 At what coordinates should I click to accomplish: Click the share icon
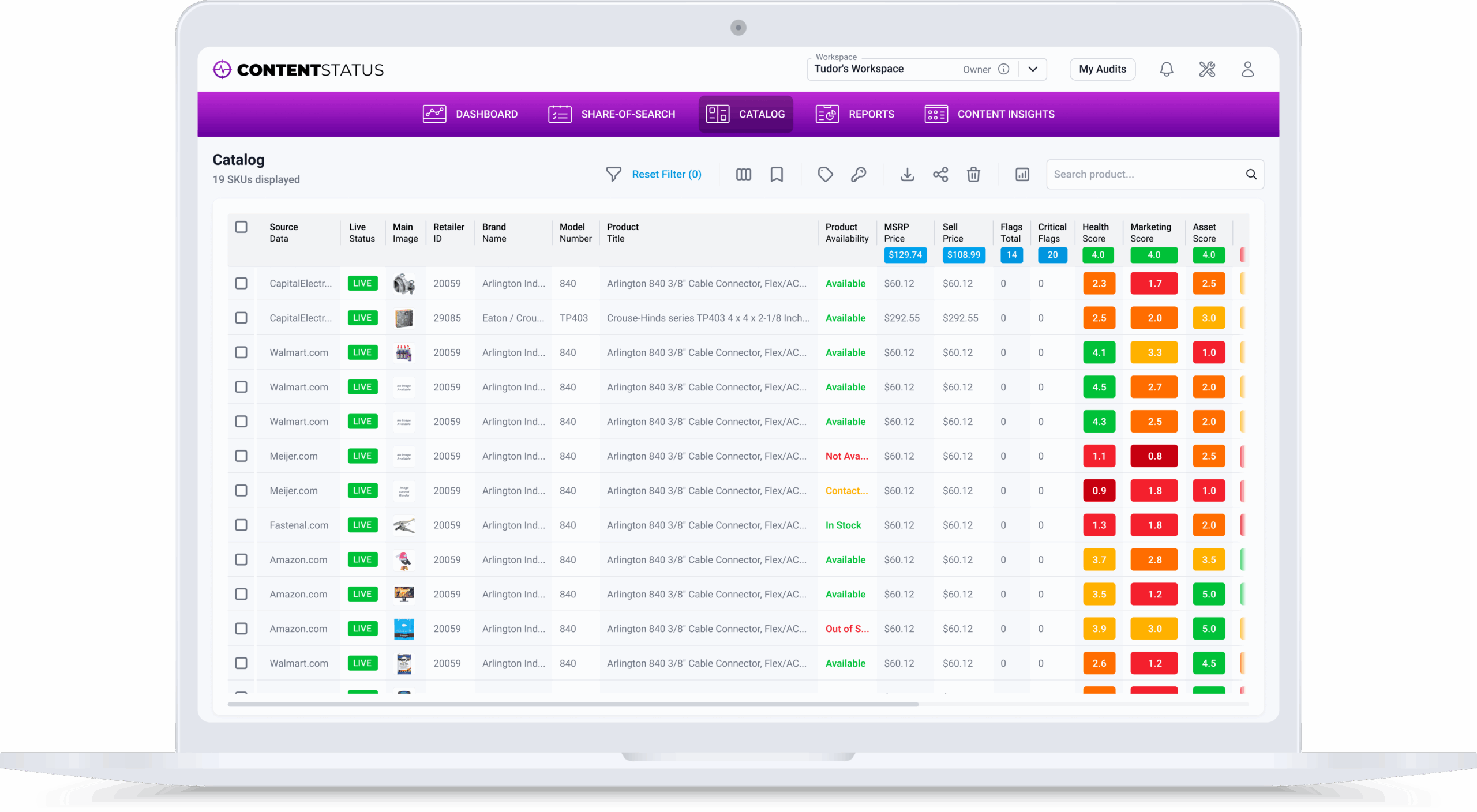point(940,174)
